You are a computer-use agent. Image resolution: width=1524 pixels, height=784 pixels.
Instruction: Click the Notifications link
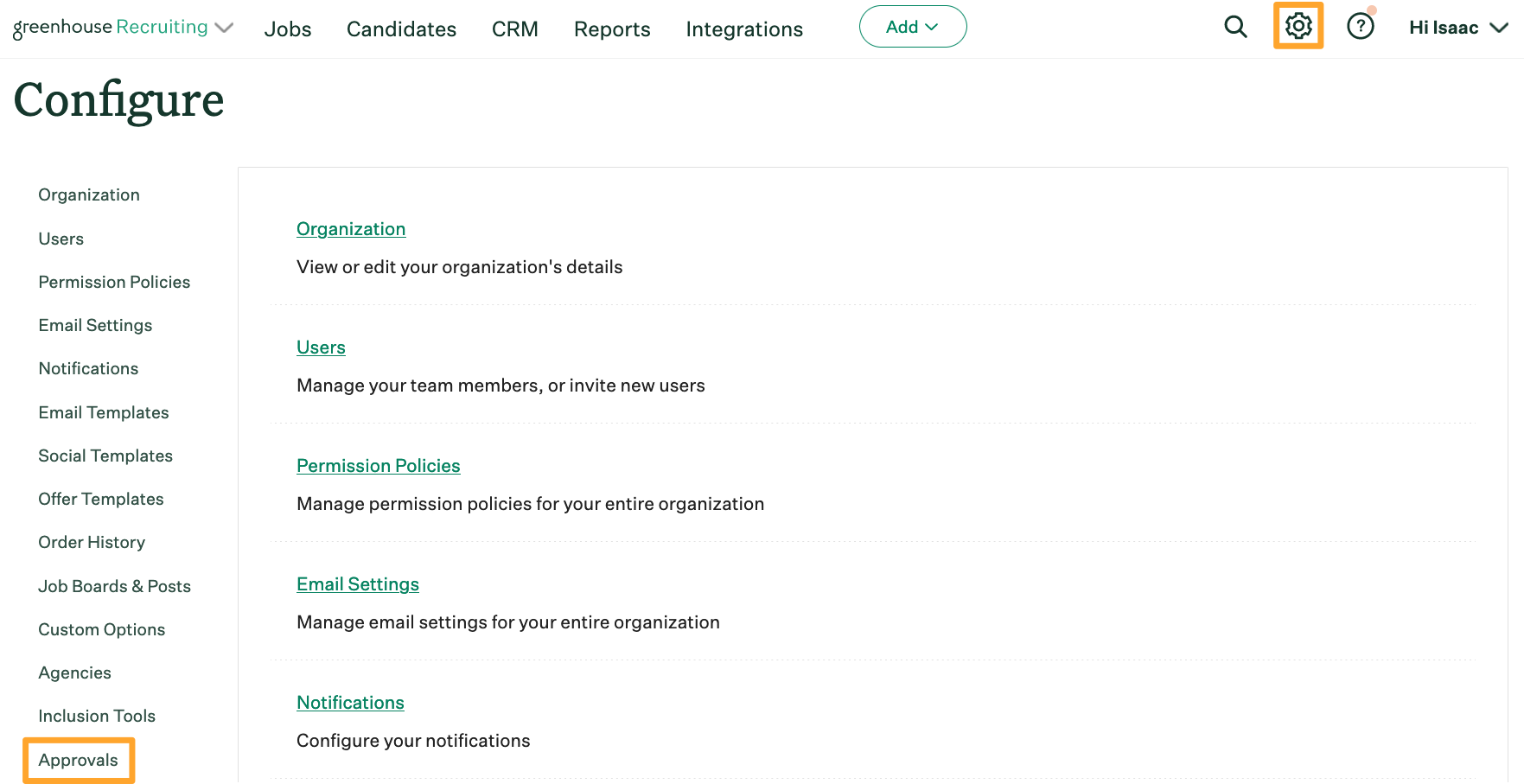tap(350, 702)
